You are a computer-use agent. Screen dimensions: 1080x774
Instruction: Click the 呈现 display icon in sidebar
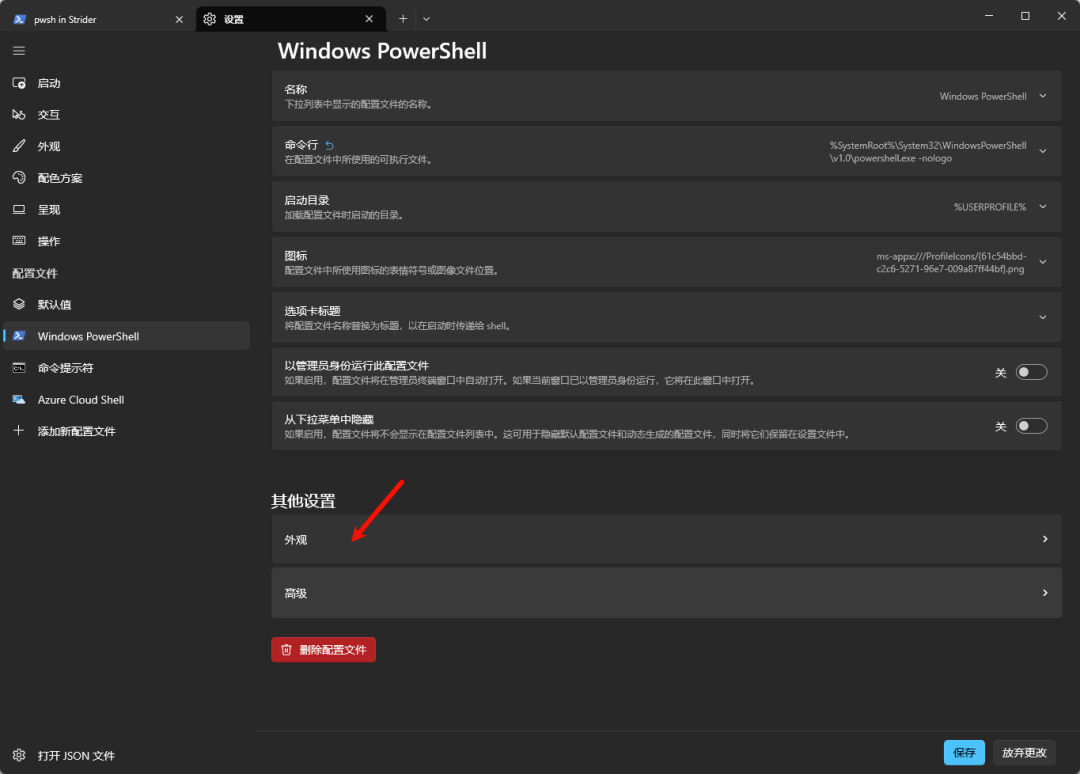coord(19,209)
